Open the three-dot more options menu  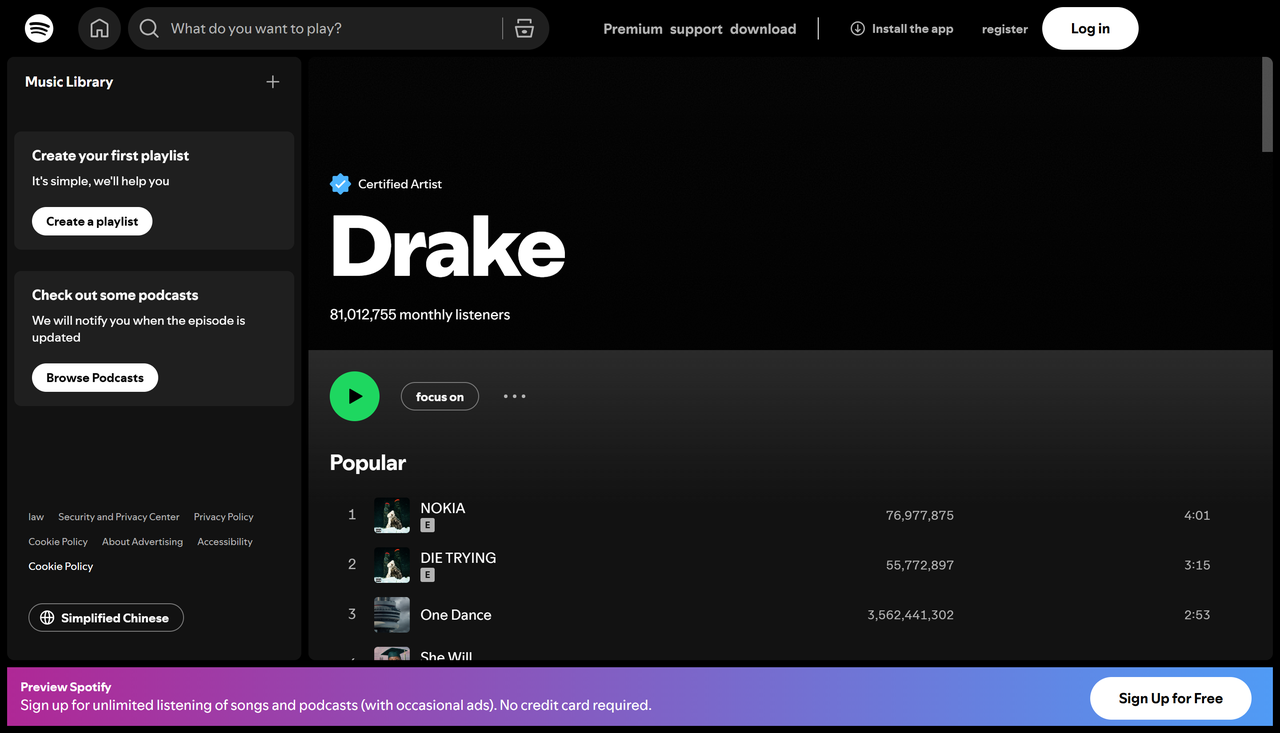(514, 396)
